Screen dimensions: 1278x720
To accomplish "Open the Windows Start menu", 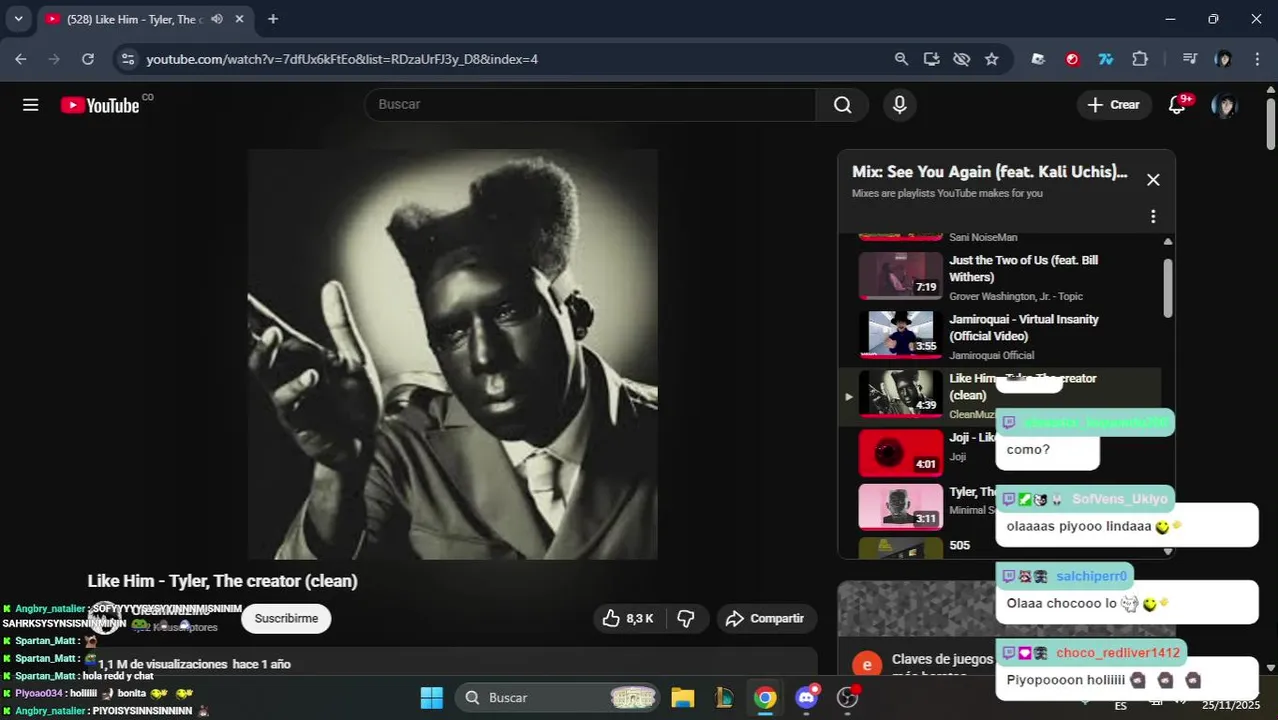I will 431,698.
